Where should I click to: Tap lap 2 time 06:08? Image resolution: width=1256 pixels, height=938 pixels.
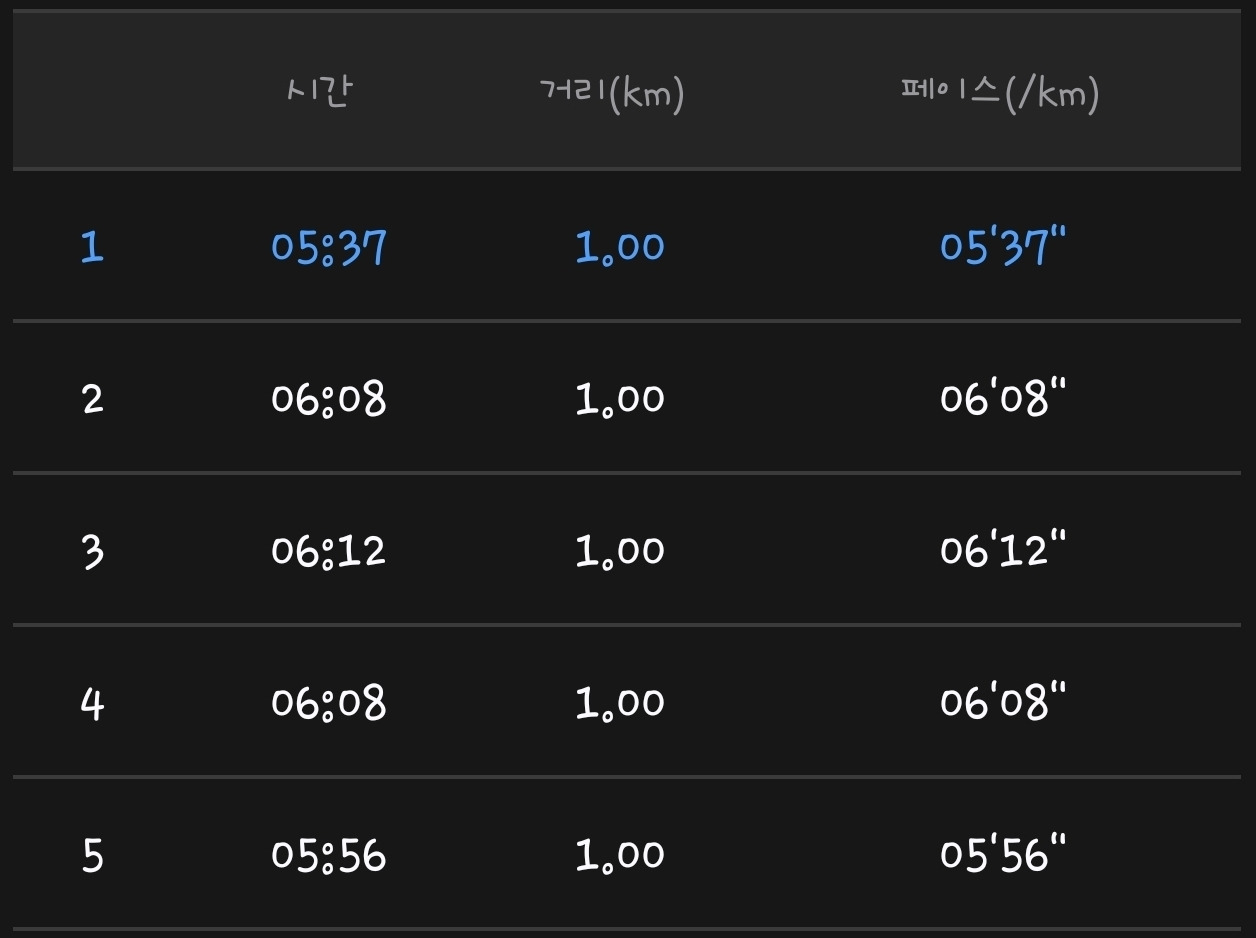[x=328, y=399]
